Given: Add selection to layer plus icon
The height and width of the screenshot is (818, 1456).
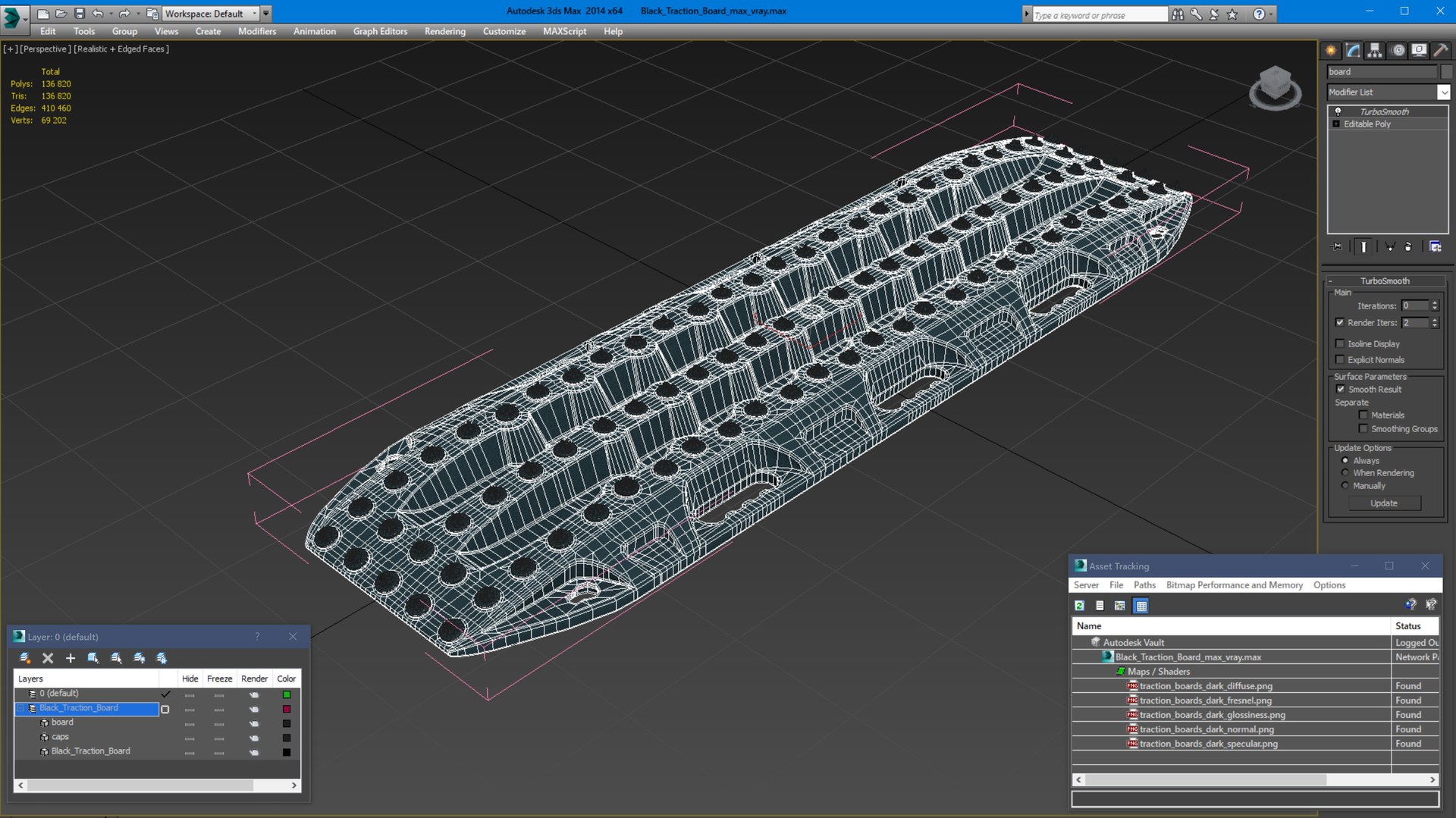Looking at the screenshot, I should click(71, 658).
